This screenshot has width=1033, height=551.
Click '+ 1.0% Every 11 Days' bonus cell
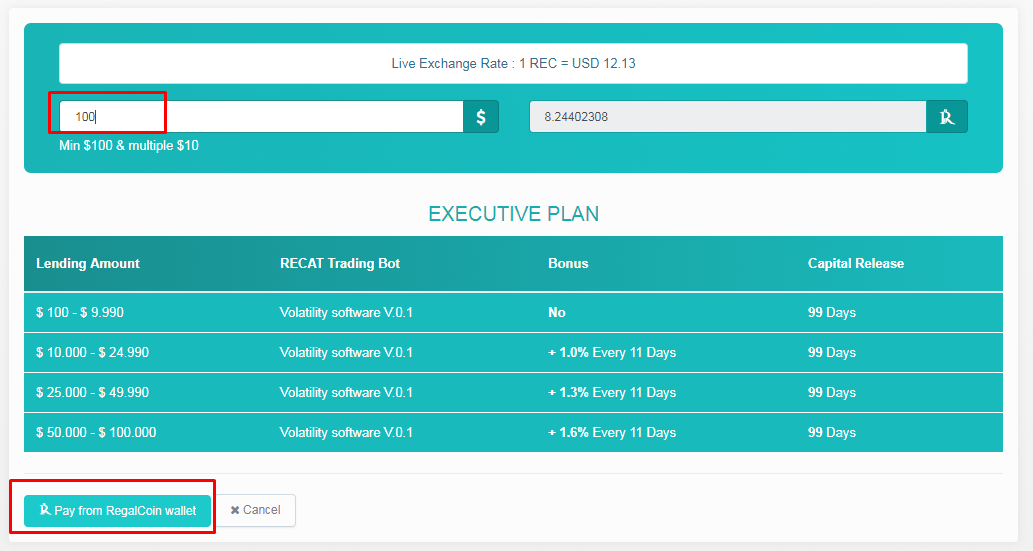pos(612,353)
